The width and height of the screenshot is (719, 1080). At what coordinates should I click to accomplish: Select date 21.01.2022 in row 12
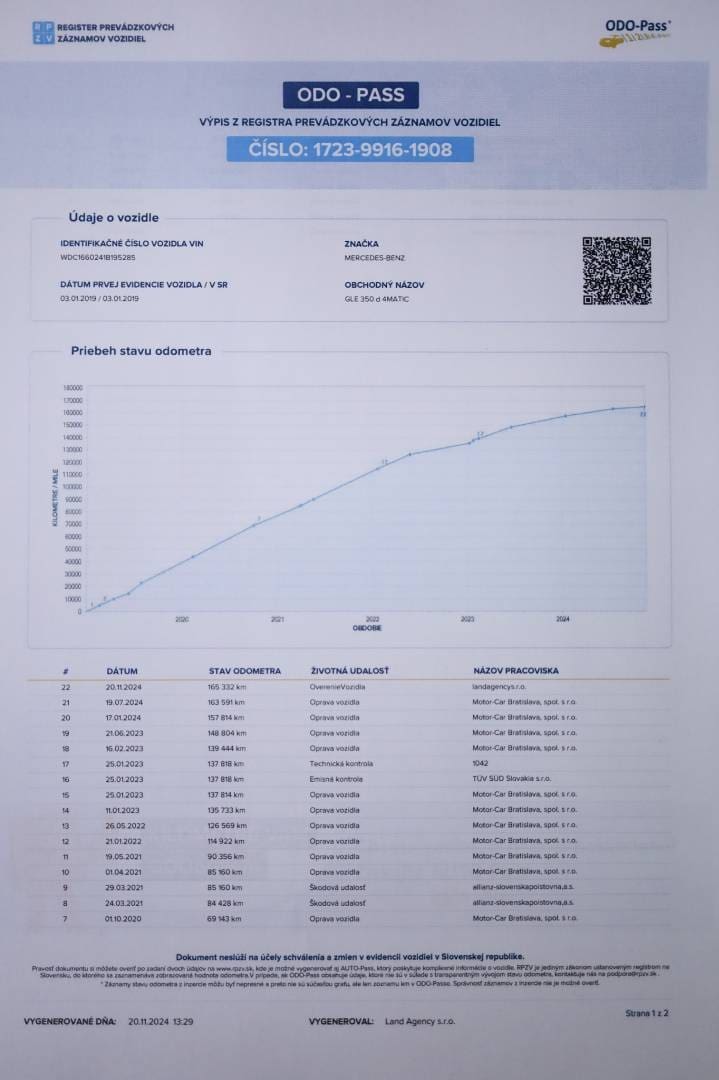tap(123, 842)
